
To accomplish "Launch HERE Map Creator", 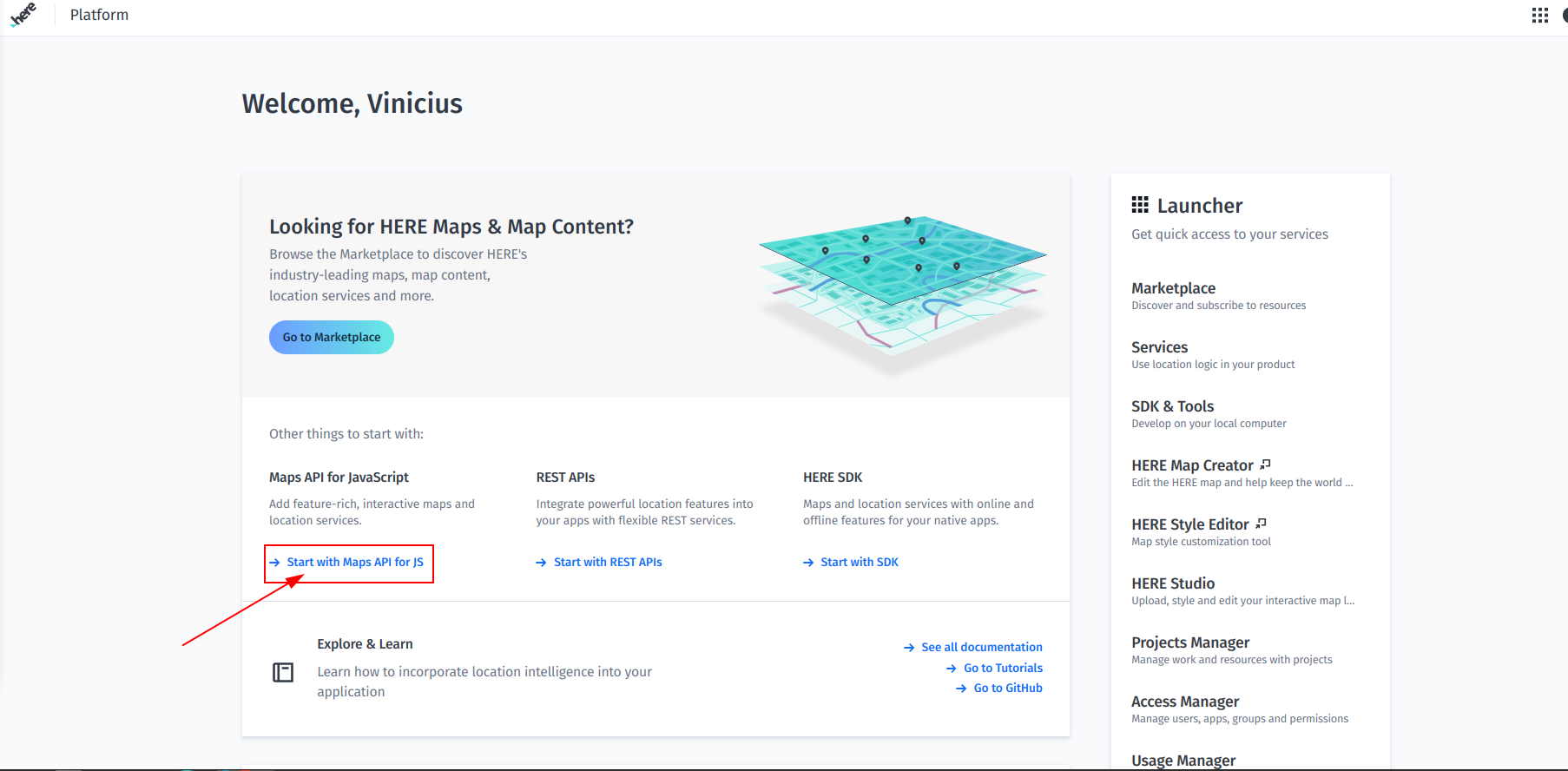I will click(1192, 465).
